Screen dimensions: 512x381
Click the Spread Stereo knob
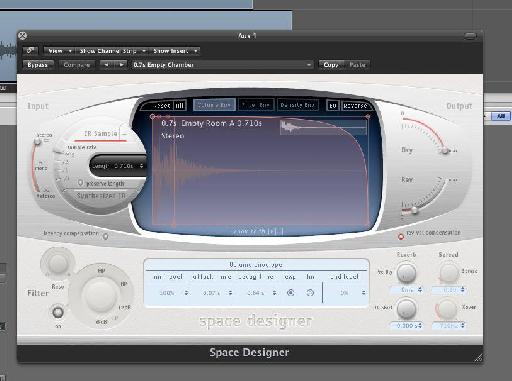coord(449,272)
